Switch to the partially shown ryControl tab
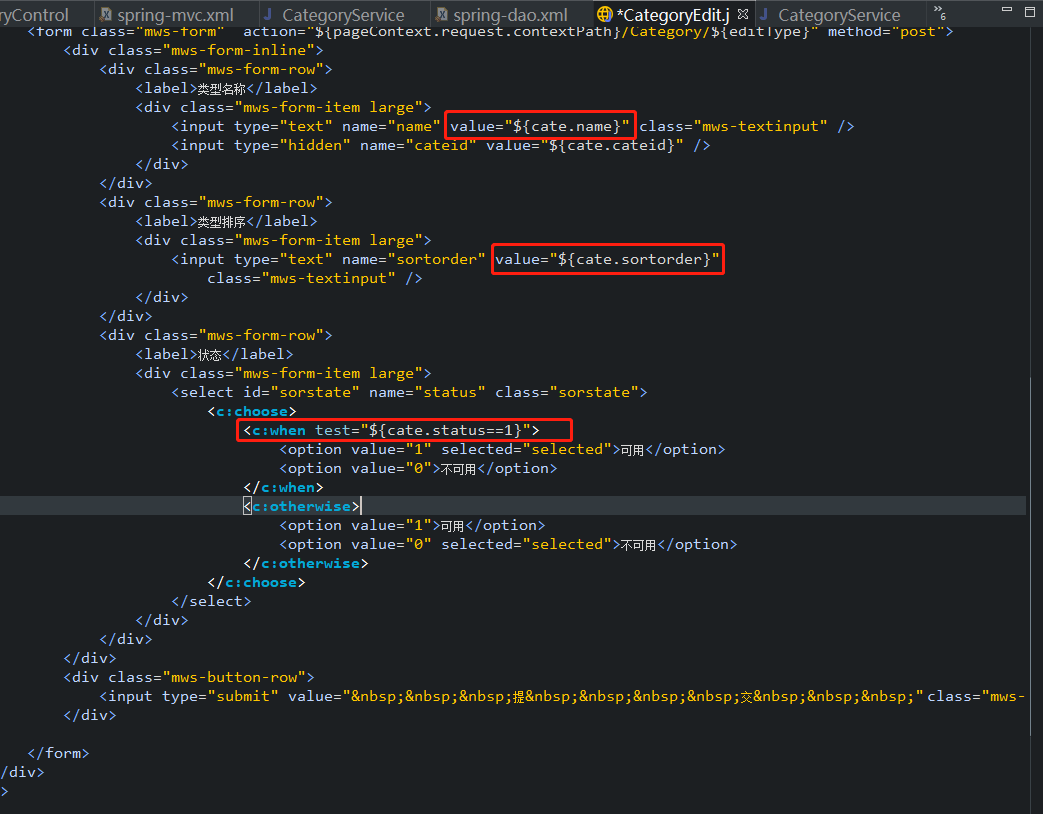This screenshot has width=1043, height=814. tap(37, 15)
